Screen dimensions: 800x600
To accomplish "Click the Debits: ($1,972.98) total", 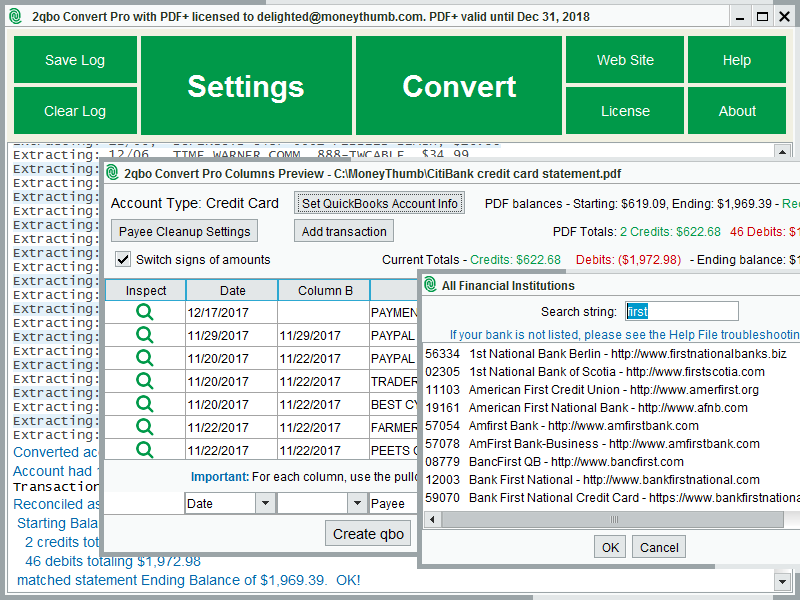I will 628,260.
